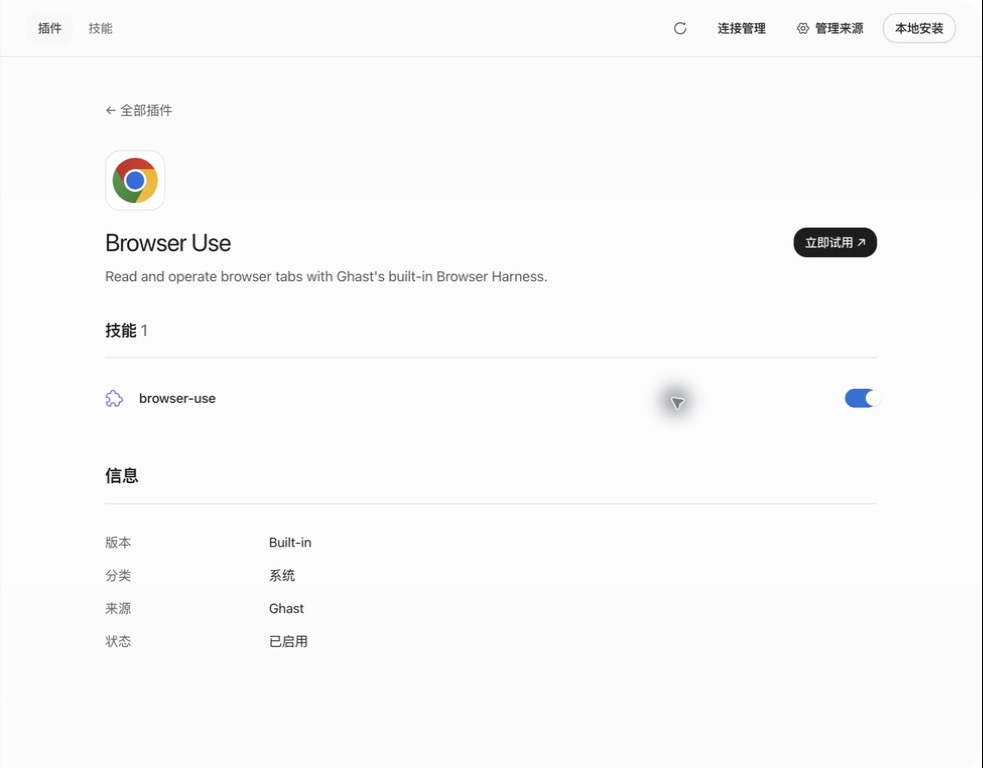Open 管理来源 settings
This screenshot has height=768, width=983.
(x=830, y=28)
